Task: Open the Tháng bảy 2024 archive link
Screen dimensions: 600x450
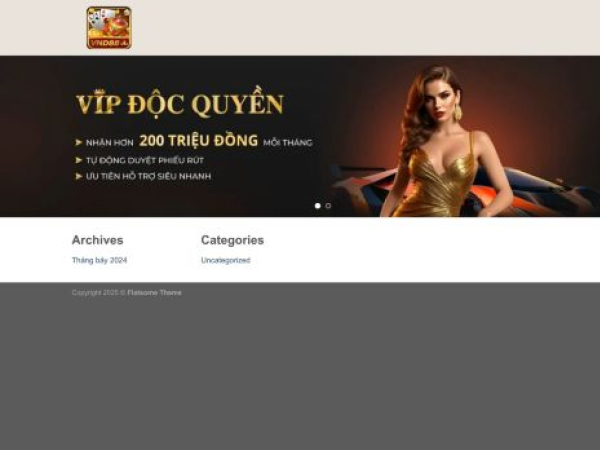Action: tap(99, 260)
